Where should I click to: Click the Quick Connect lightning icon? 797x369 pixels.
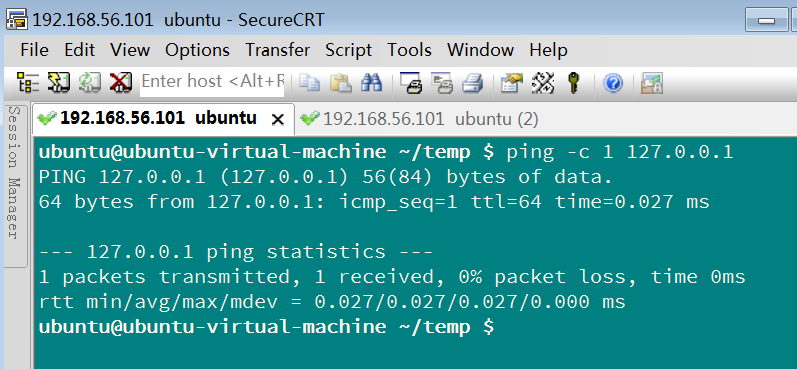pos(58,82)
